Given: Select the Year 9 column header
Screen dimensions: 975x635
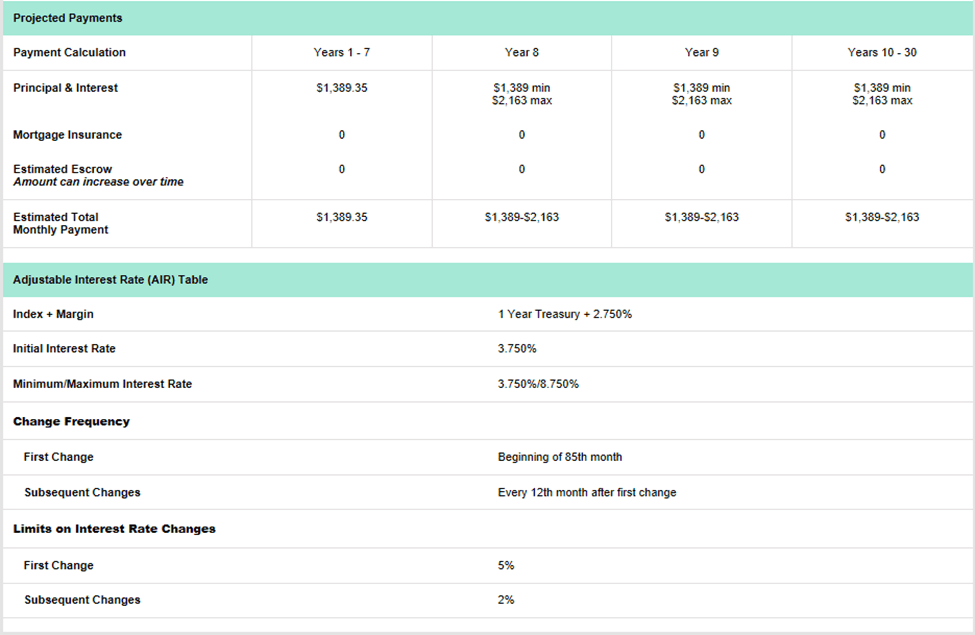Looking at the screenshot, I should point(701,52).
